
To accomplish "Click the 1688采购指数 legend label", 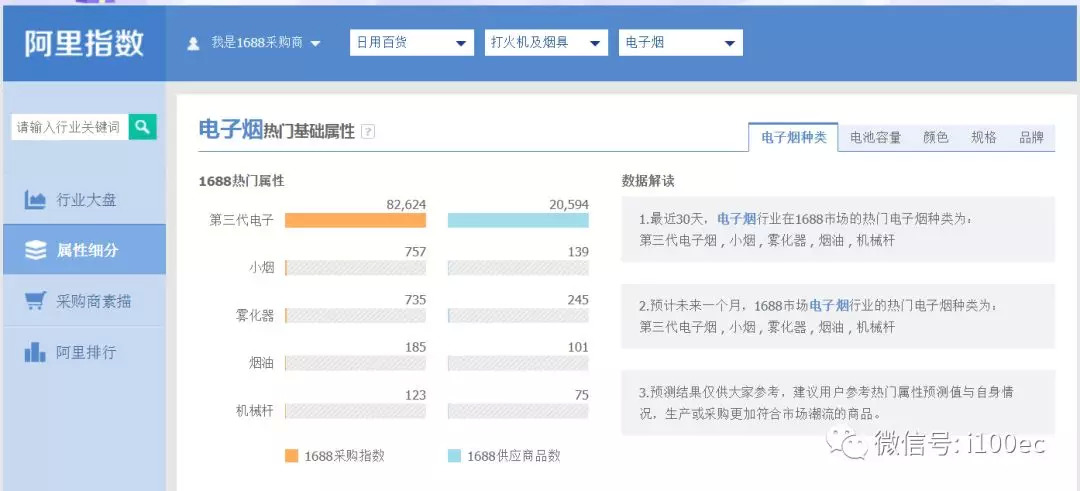I will tap(344, 456).
